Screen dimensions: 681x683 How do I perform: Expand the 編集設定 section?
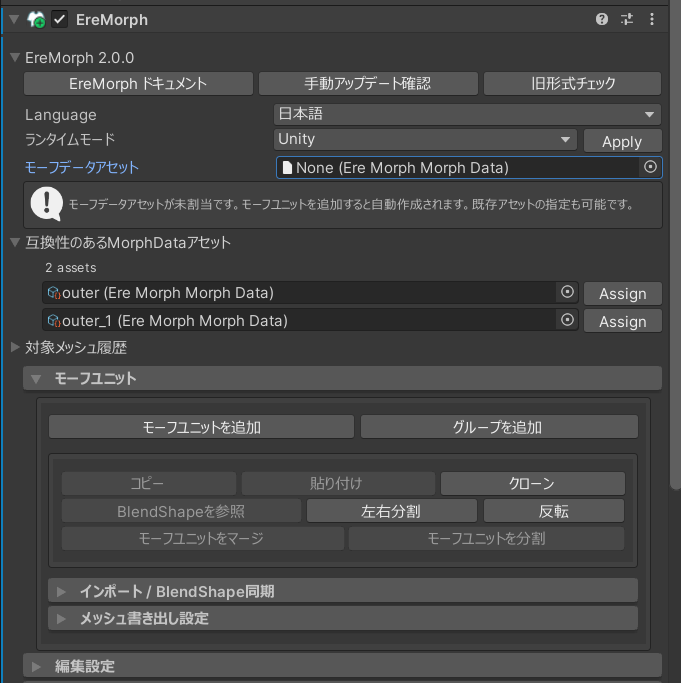pos(342,666)
